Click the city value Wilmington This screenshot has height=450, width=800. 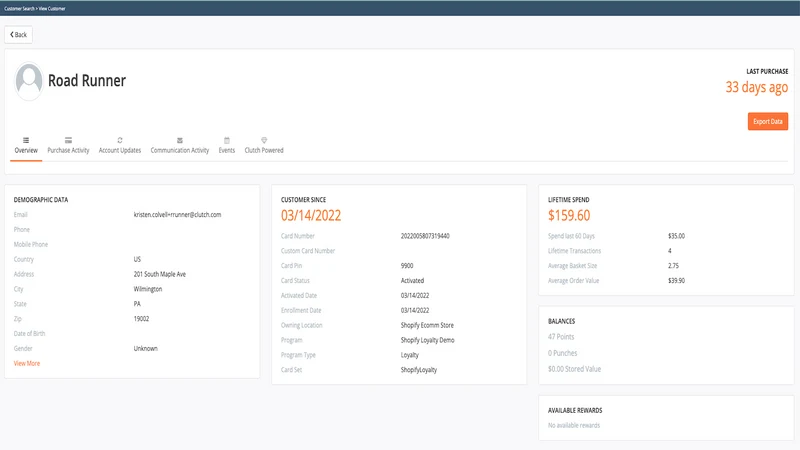coord(148,289)
